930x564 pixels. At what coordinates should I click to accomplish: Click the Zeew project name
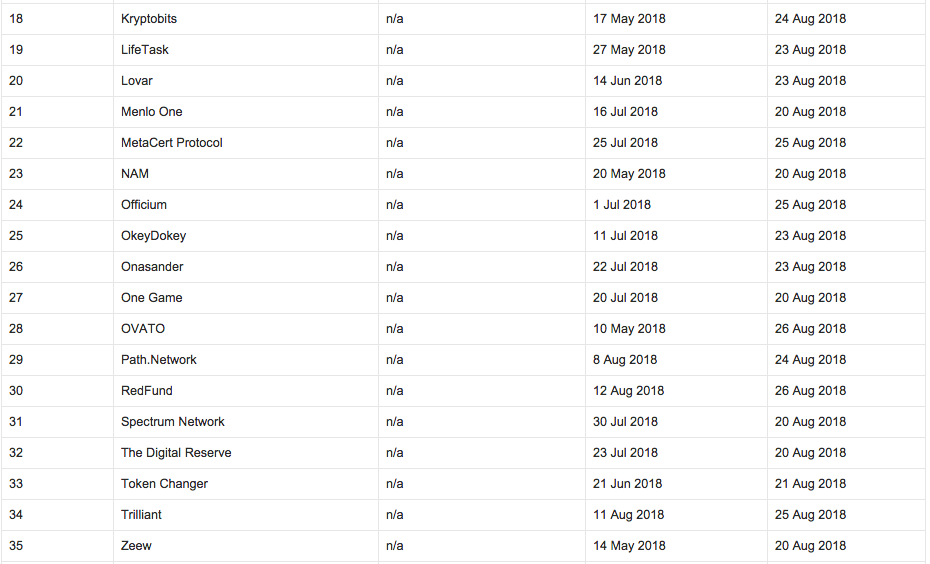(x=136, y=546)
